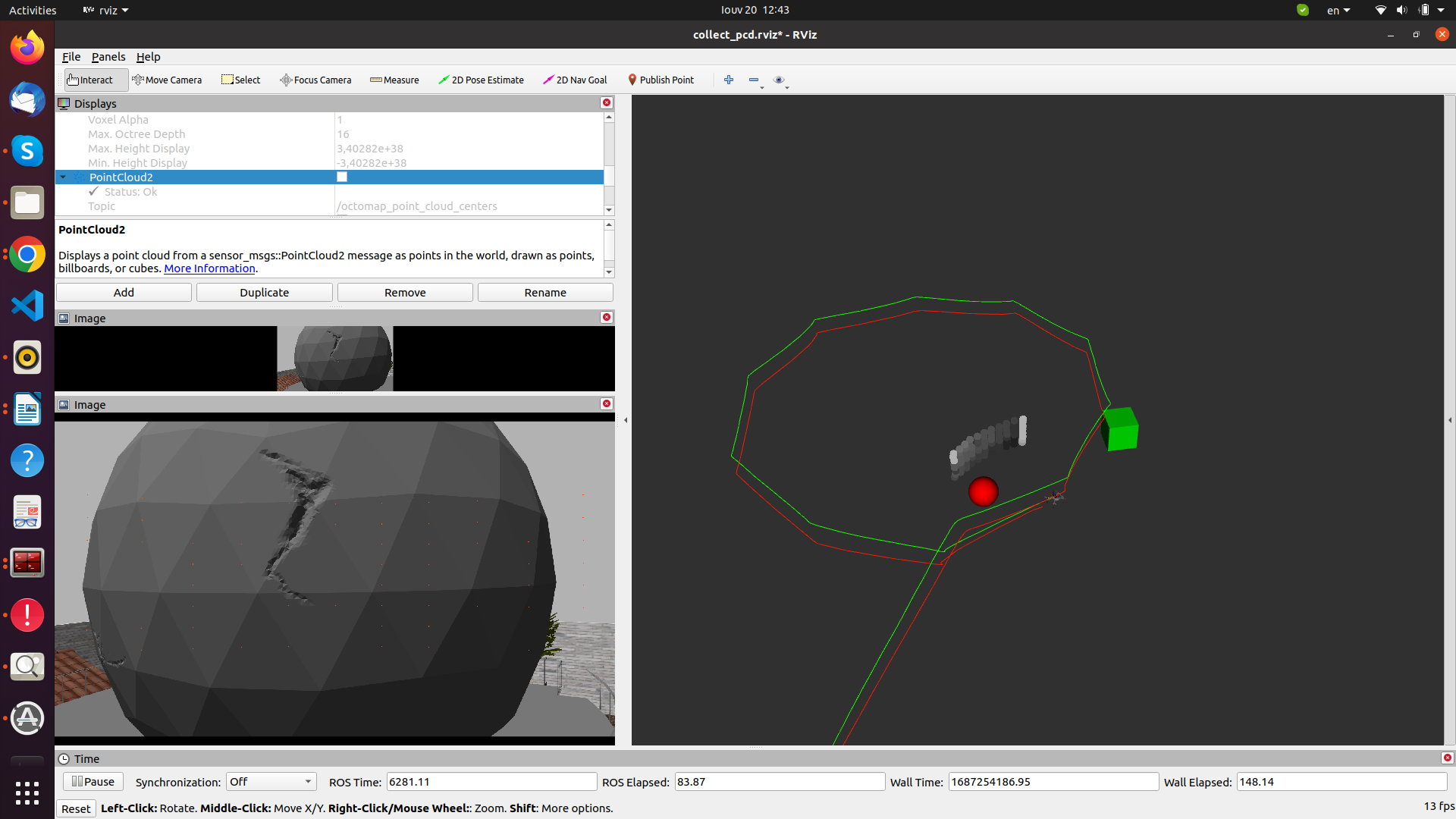Open the Synchronization dropdown set to Off
The height and width of the screenshot is (819, 1456).
[271, 781]
